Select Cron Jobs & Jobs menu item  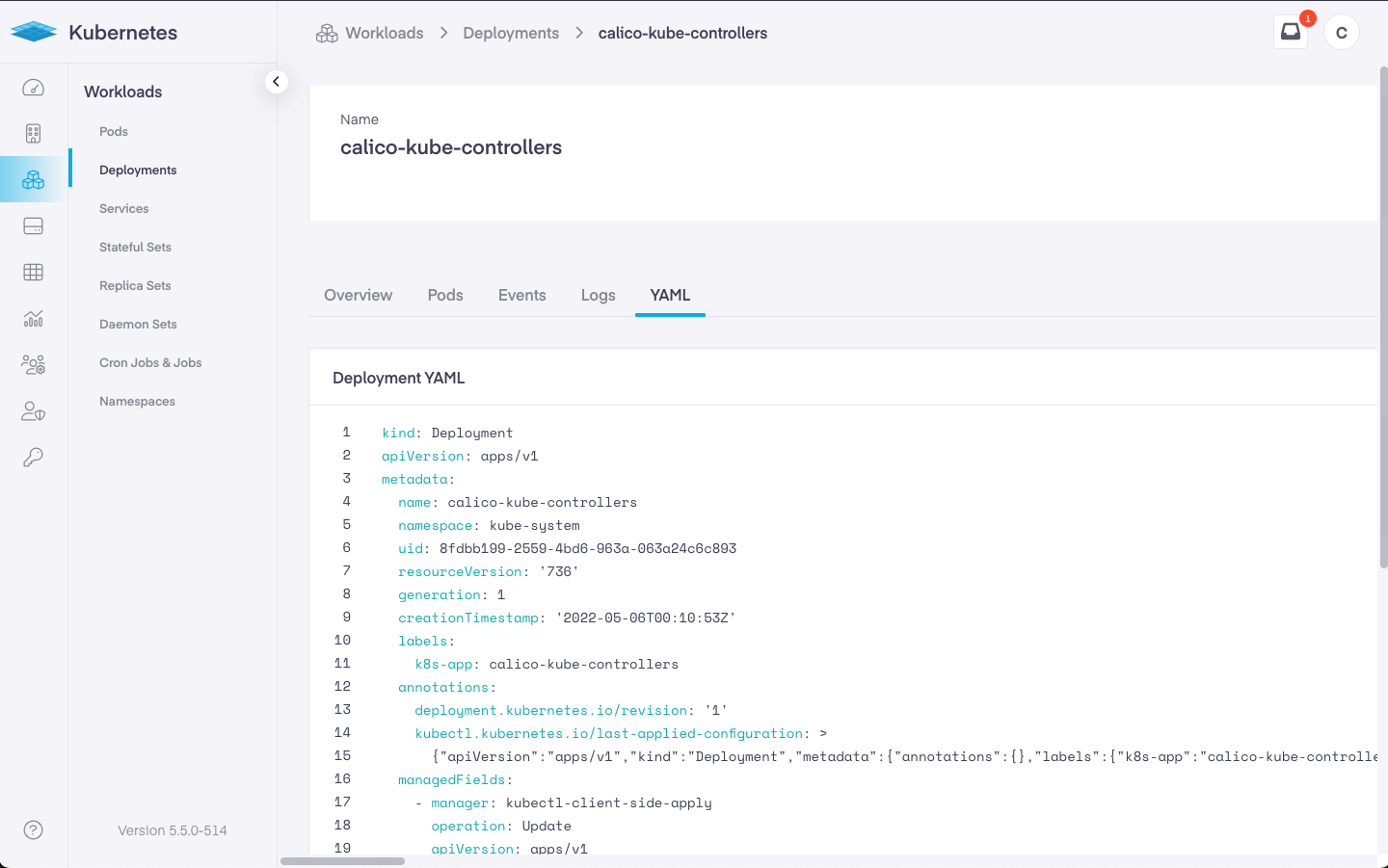(x=150, y=363)
